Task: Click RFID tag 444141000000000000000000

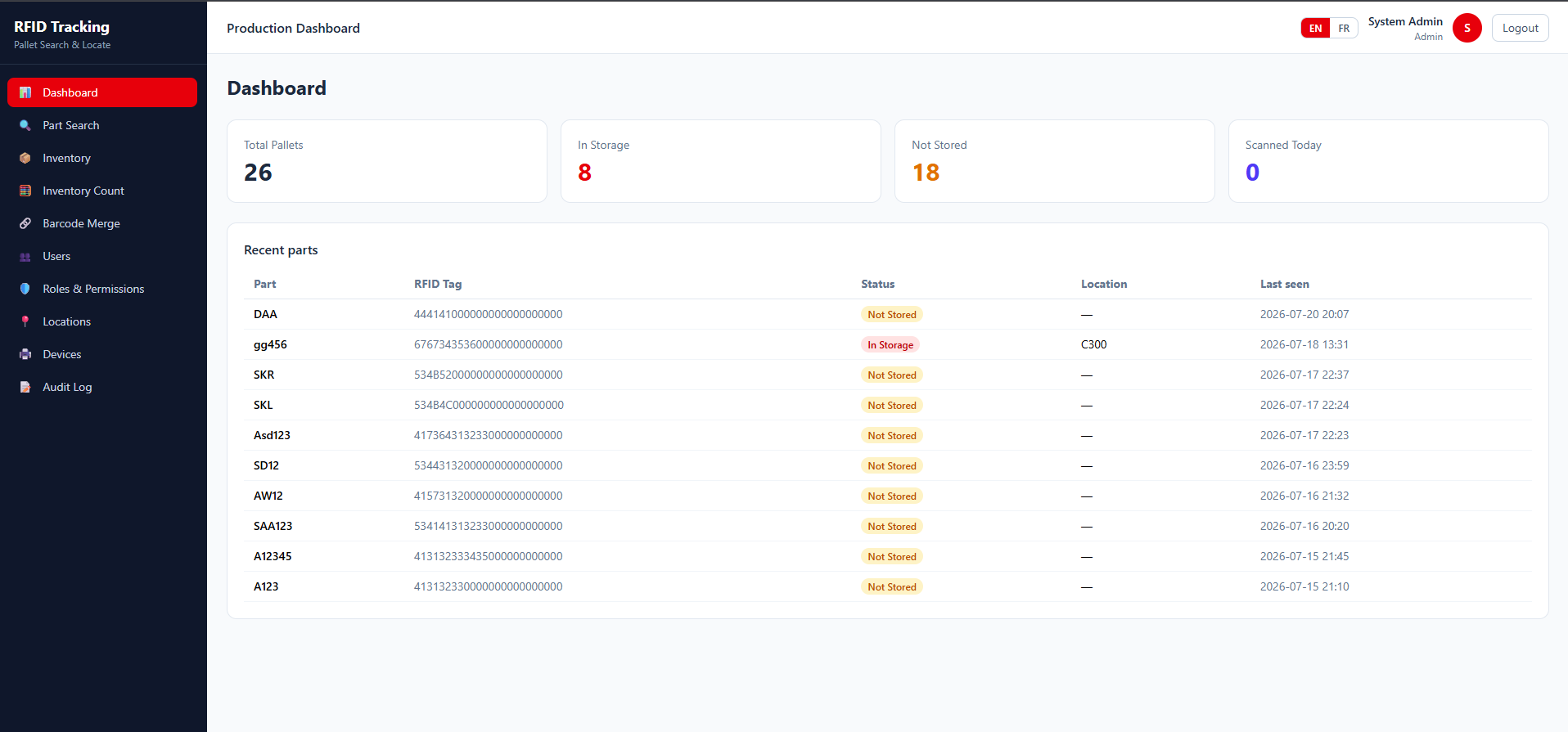Action: (488, 314)
